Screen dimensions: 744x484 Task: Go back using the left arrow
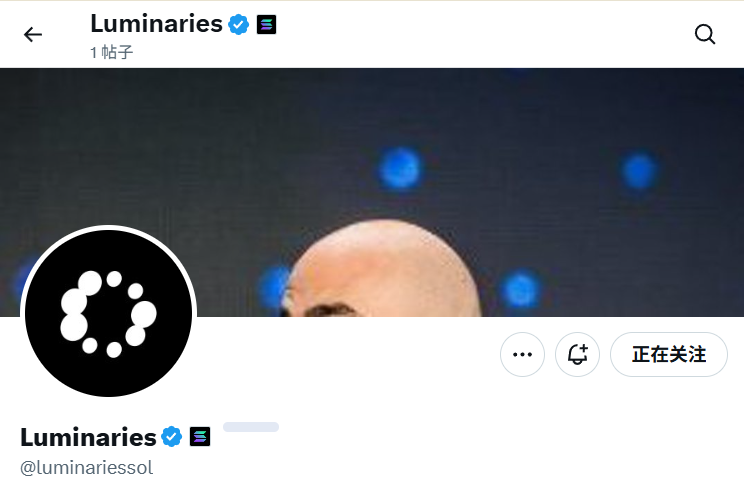pos(33,34)
